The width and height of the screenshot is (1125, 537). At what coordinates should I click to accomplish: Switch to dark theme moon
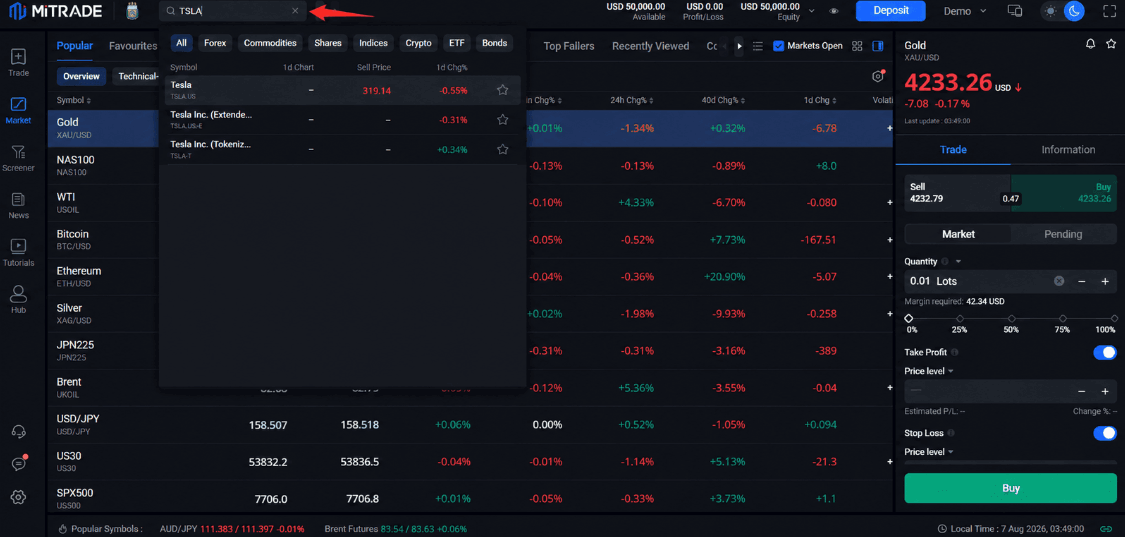tap(1074, 11)
